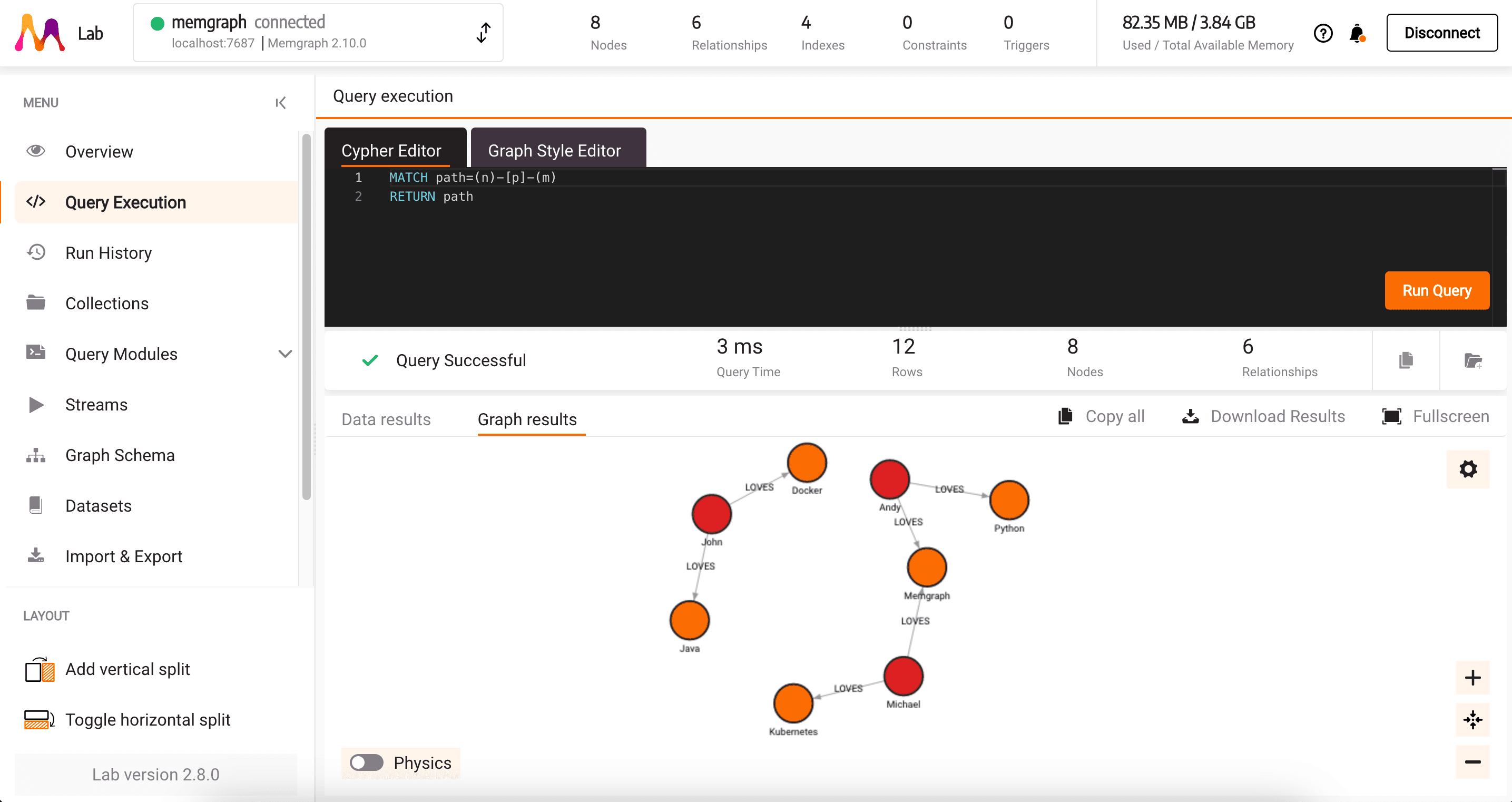Viewport: 1512px width, 802px height.
Task: Collapse the left menu sidebar
Action: (x=281, y=103)
